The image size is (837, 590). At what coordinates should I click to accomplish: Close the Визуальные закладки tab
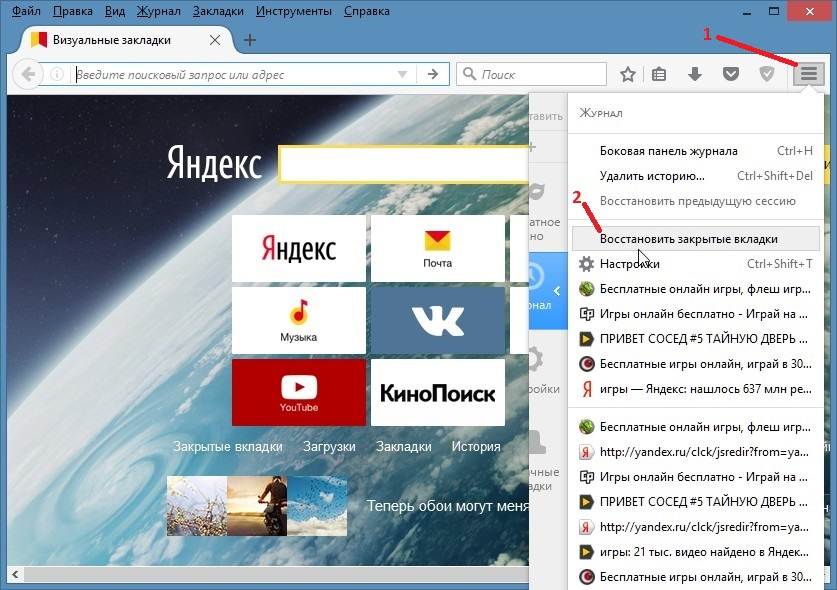(215, 40)
